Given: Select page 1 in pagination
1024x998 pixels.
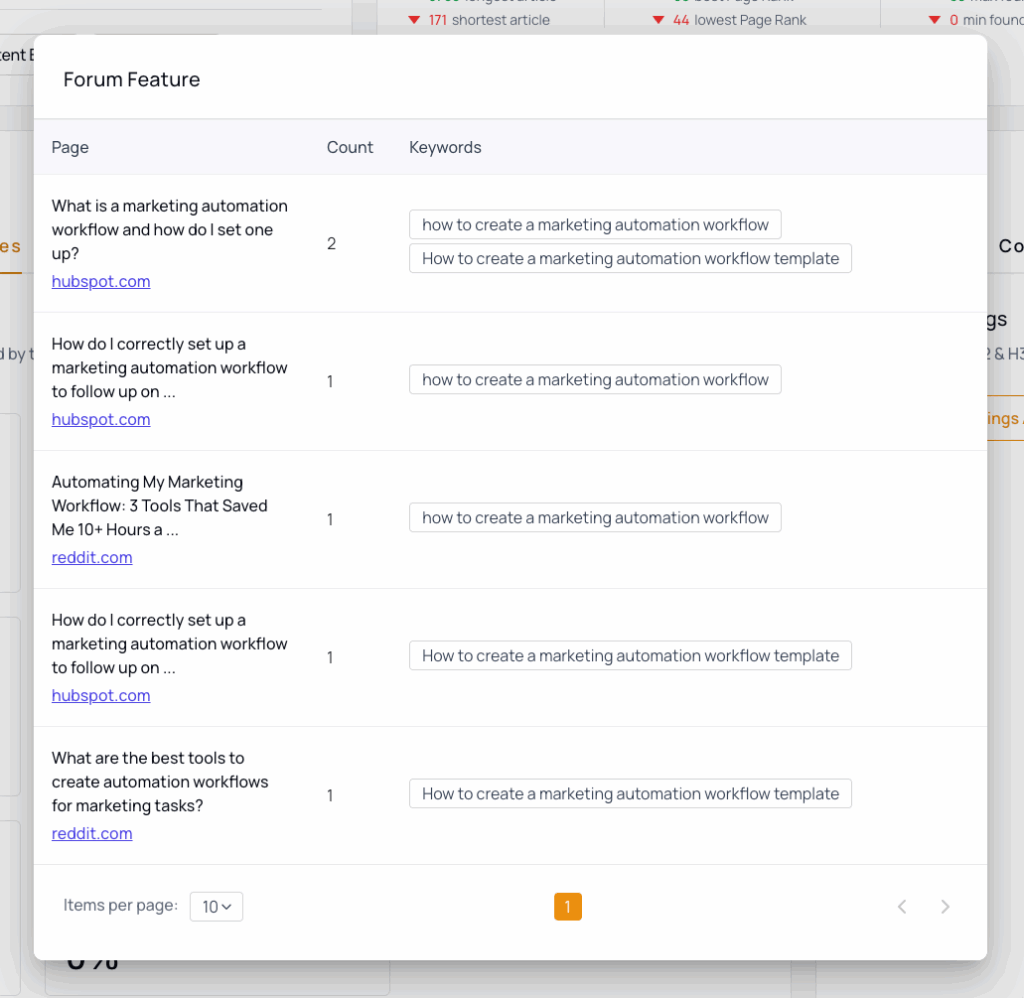Looking at the screenshot, I should click(x=567, y=907).
